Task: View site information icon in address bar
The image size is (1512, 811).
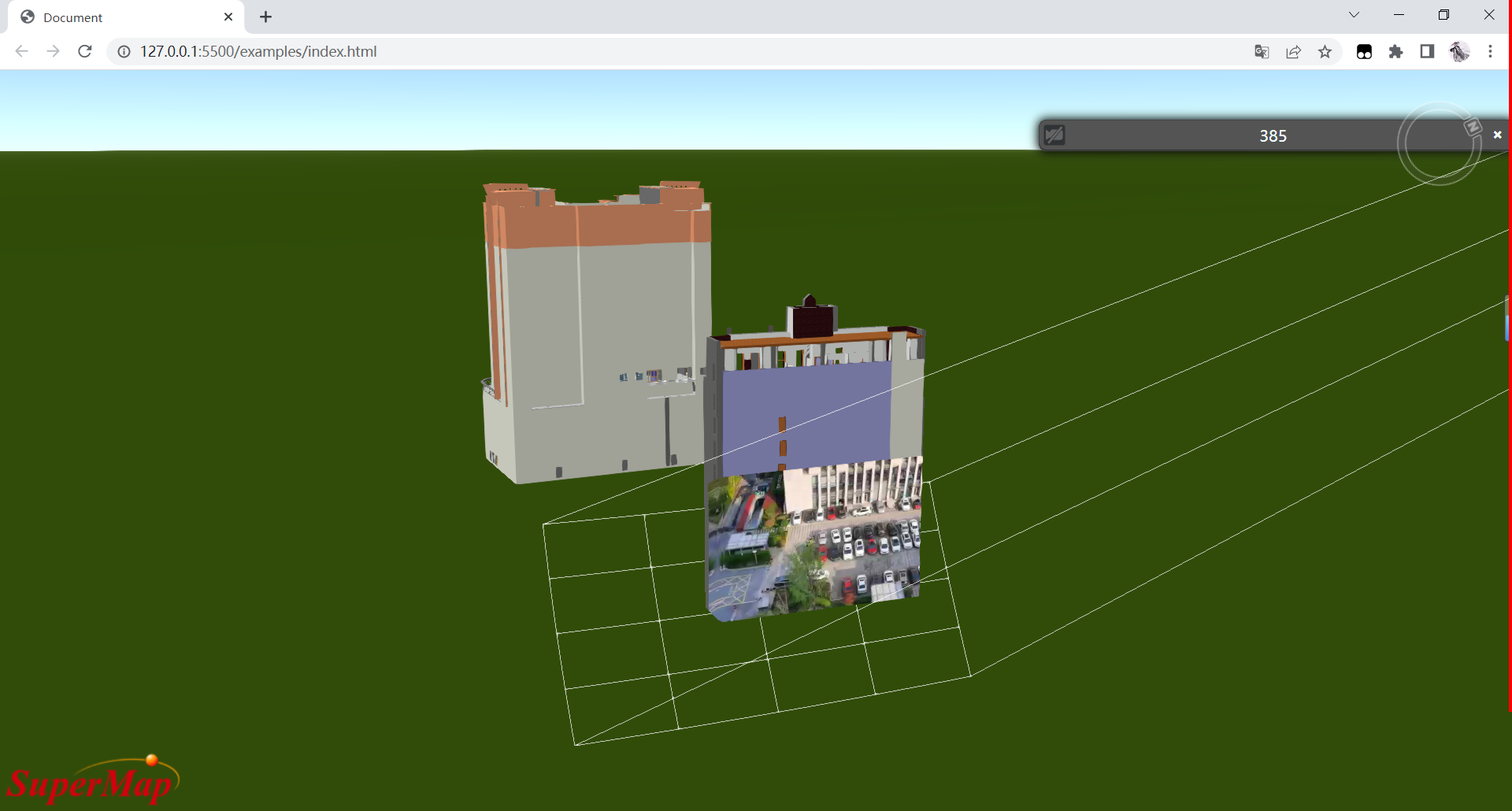Action: coord(124,51)
